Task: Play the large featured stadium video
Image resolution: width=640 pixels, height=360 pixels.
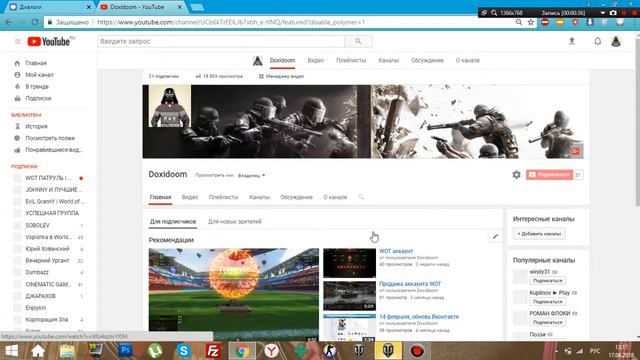Action: [233, 295]
